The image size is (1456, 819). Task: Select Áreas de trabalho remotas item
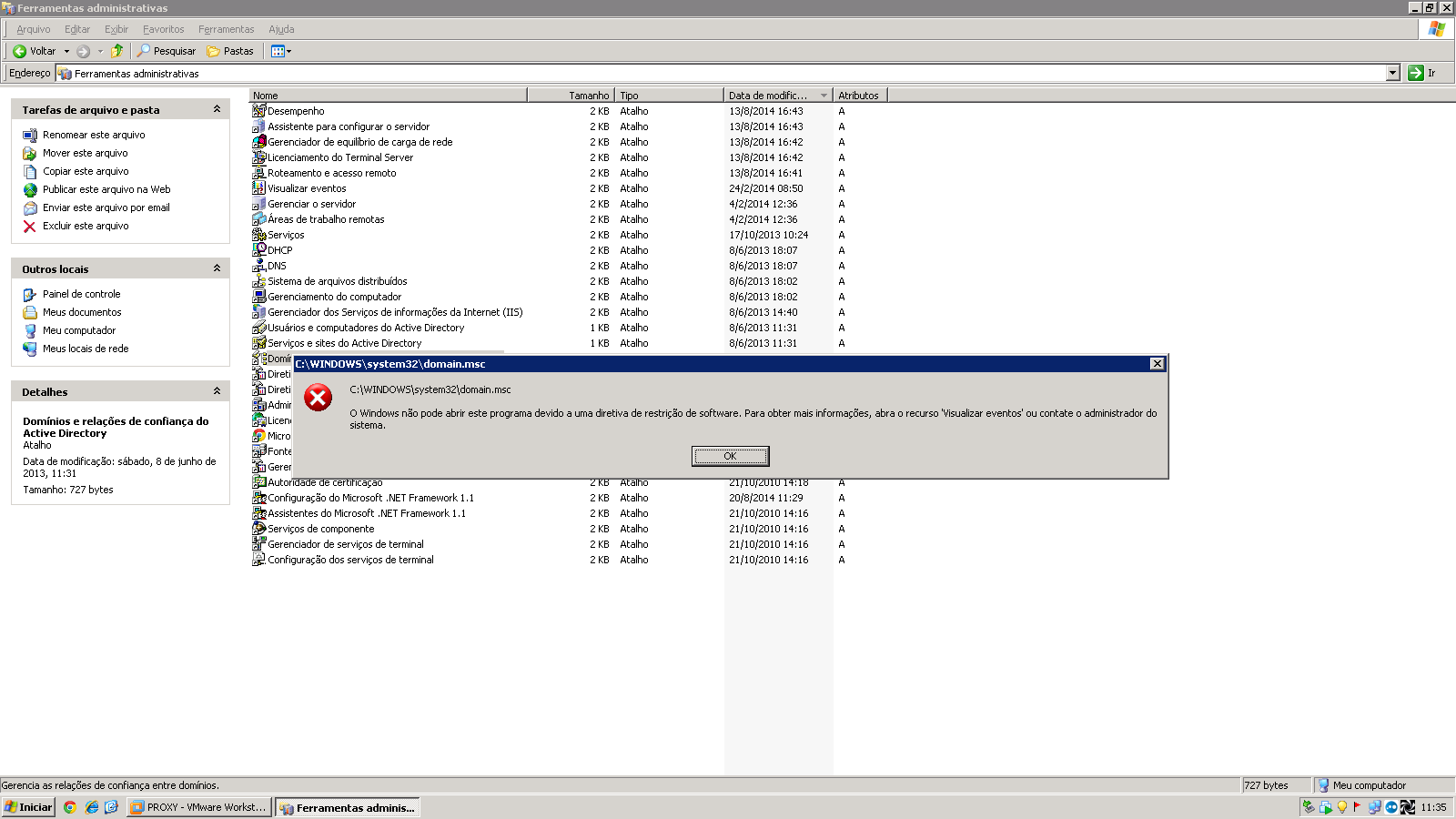point(326,219)
